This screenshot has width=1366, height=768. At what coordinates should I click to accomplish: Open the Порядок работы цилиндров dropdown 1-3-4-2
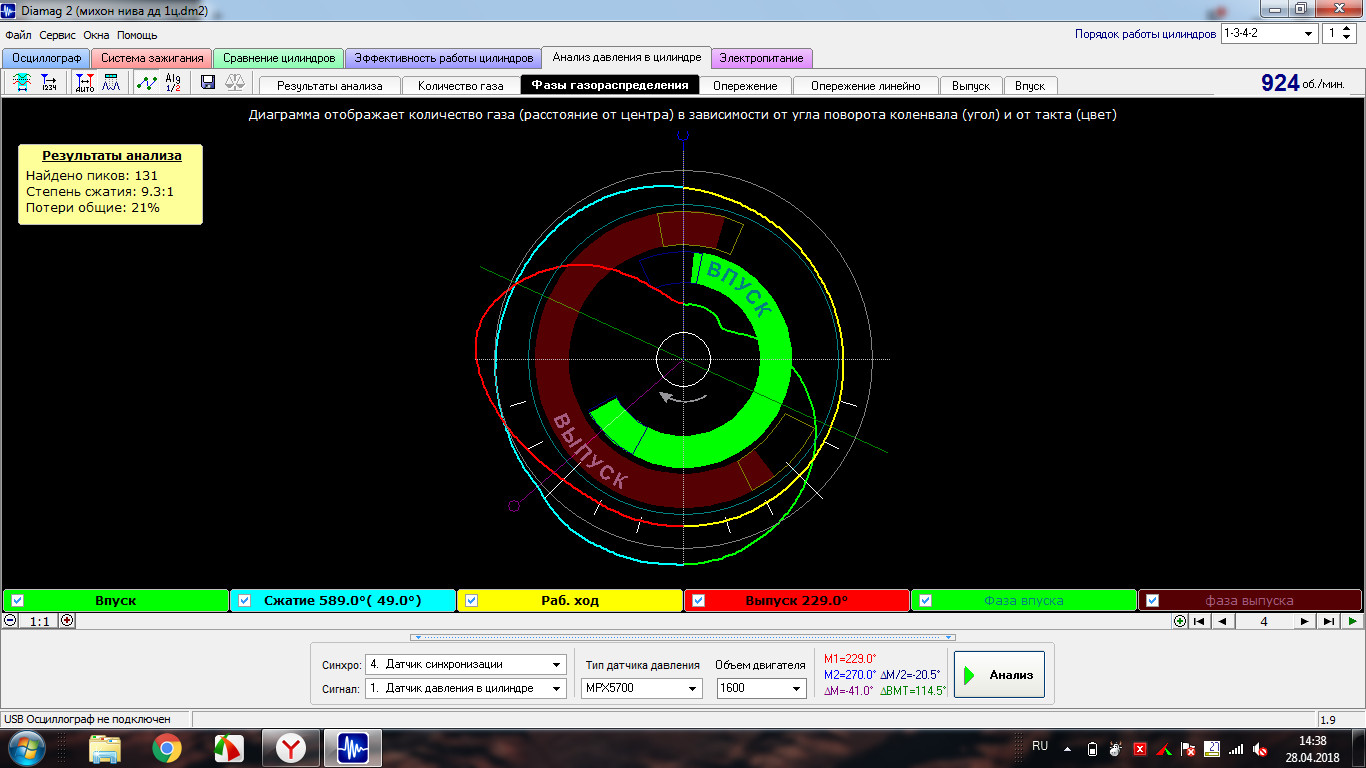[1269, 34]
